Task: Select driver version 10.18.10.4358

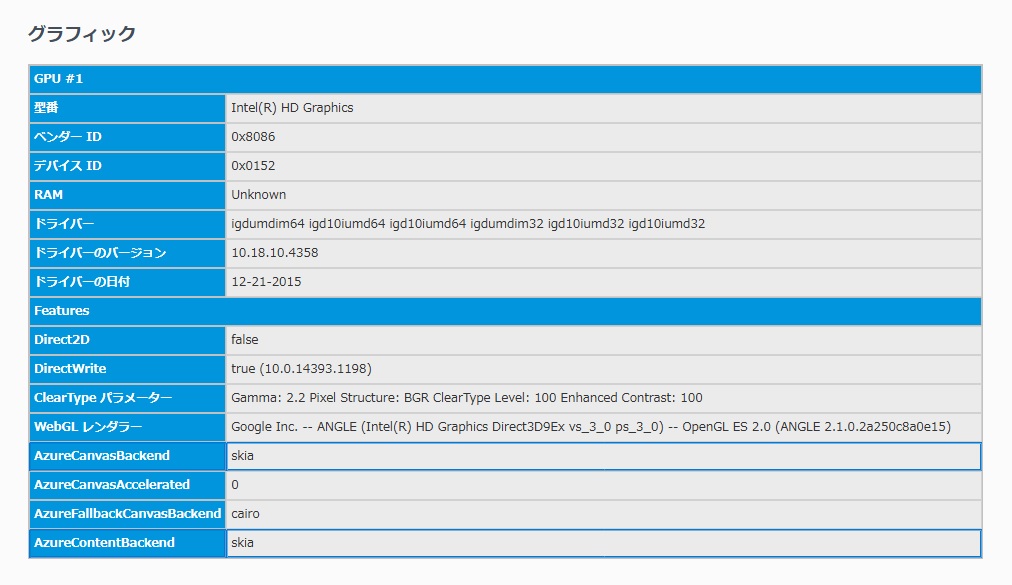Action: (274, 253)
